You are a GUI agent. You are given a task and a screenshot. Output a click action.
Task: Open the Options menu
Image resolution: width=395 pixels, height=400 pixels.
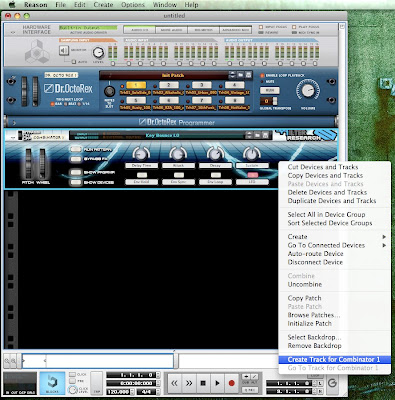click(133, 5)
